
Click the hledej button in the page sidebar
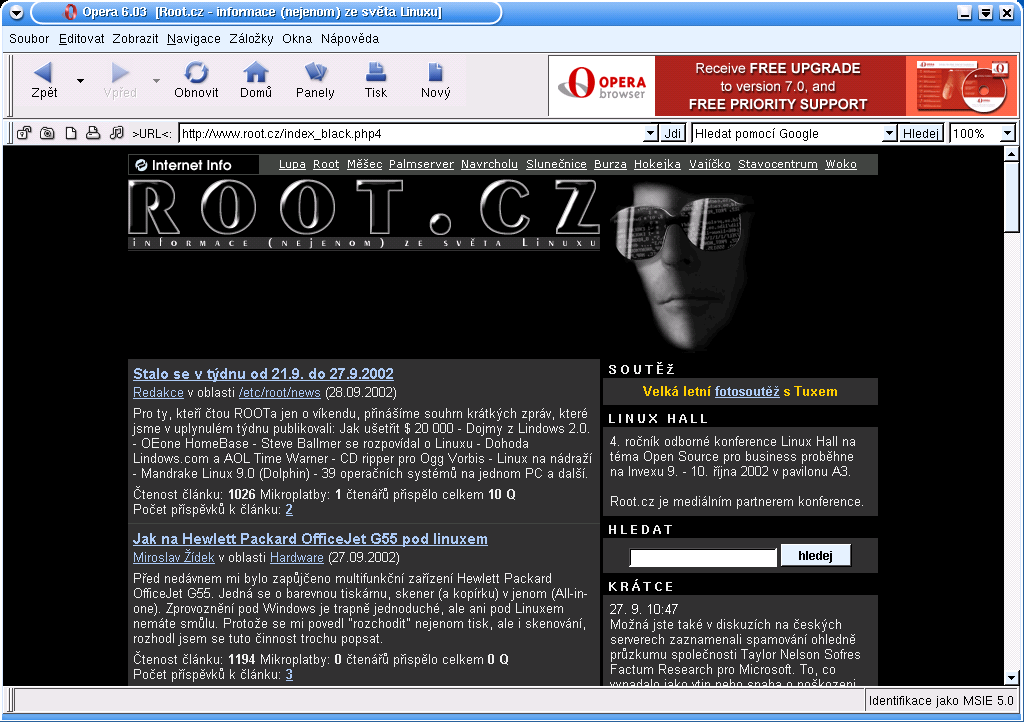pyautogui.click(x=816, y=556)
